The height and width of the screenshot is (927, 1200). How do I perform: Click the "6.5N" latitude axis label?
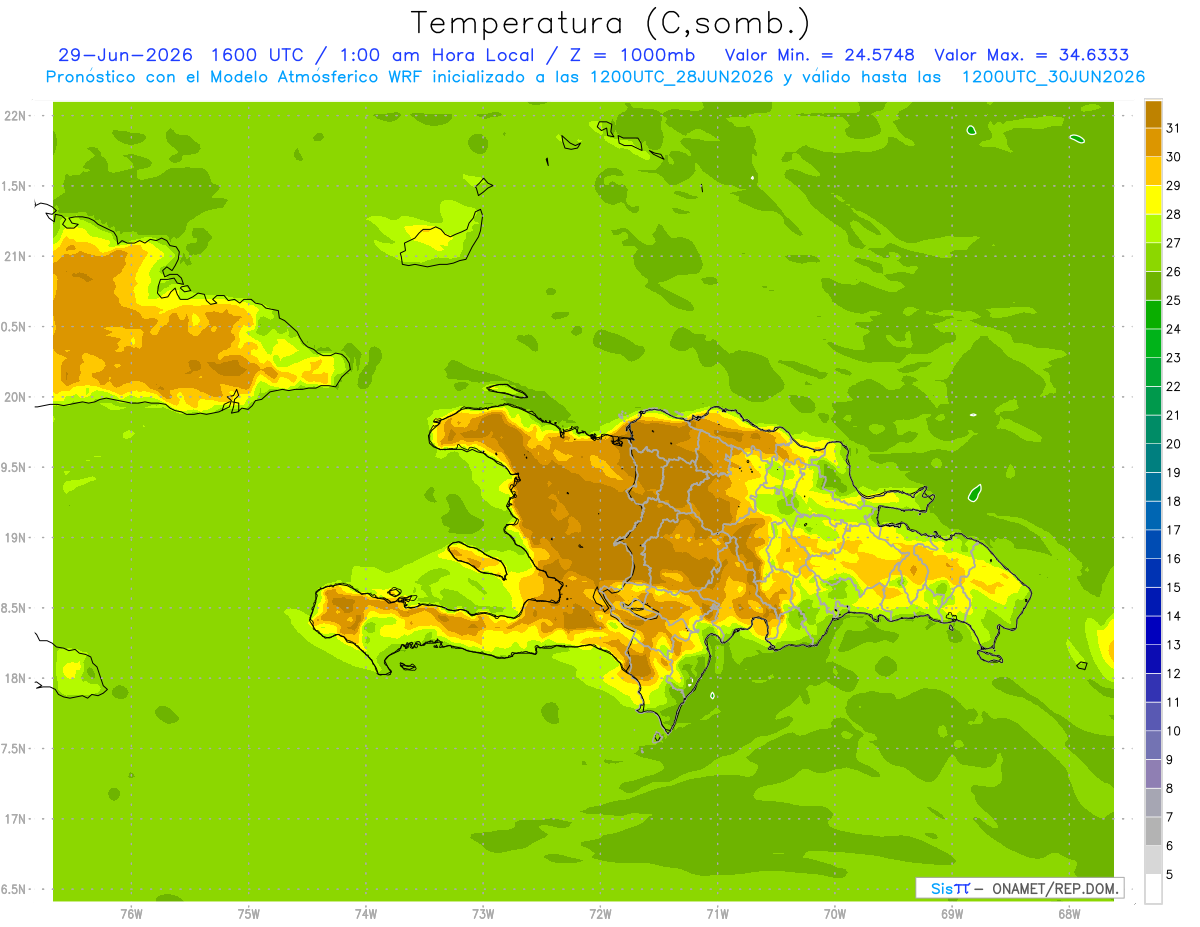(15, 889)
